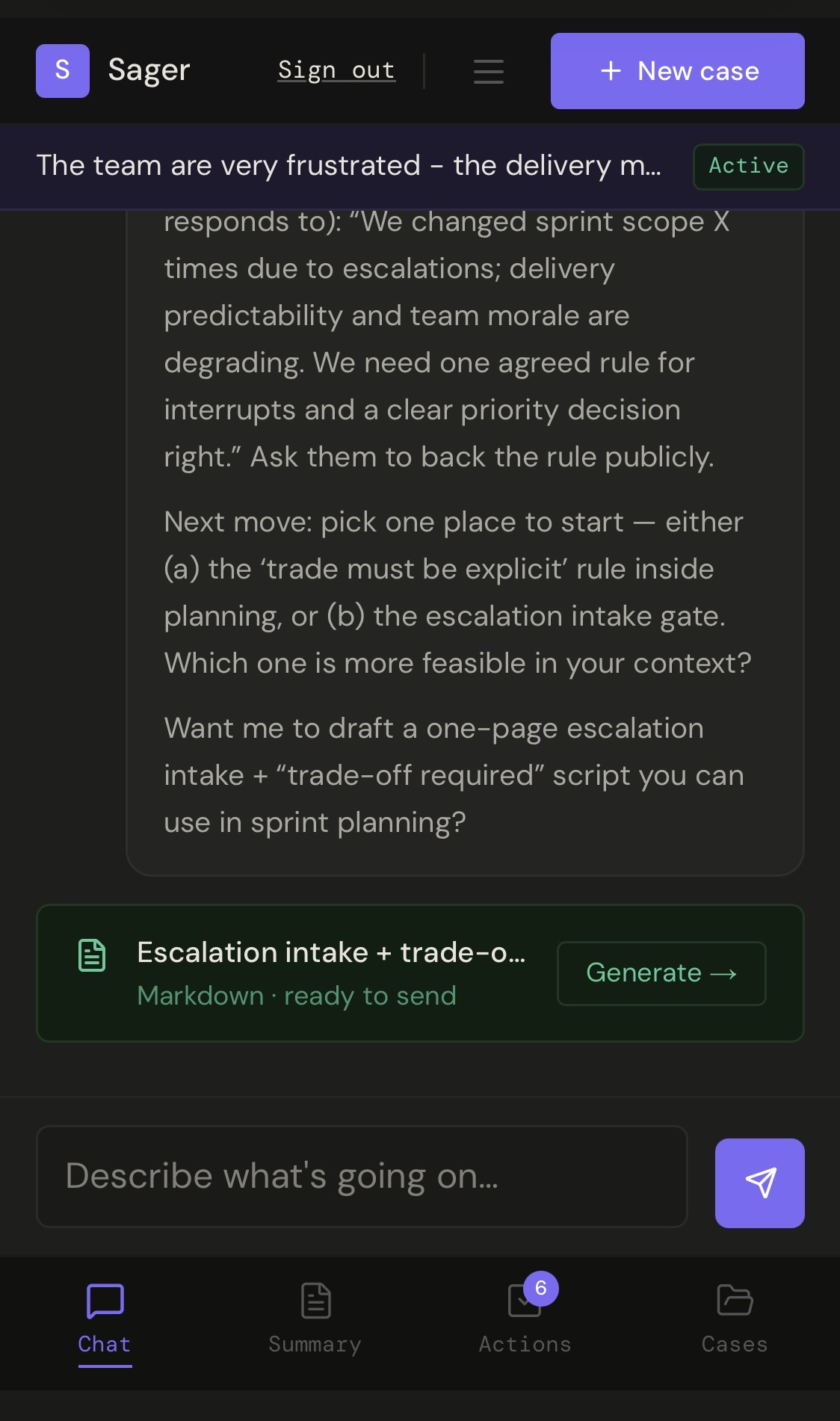Open the Cases tab label
The width and height of the screenshot is (840, 1421).
735,1344
